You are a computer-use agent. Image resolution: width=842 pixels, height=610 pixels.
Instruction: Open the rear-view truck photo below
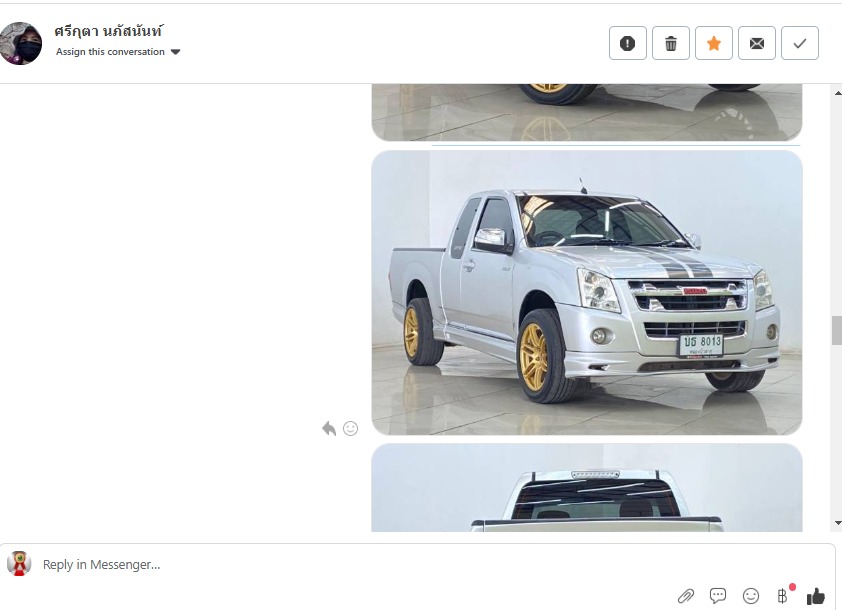pyautogui.click(x=586, y=488)
